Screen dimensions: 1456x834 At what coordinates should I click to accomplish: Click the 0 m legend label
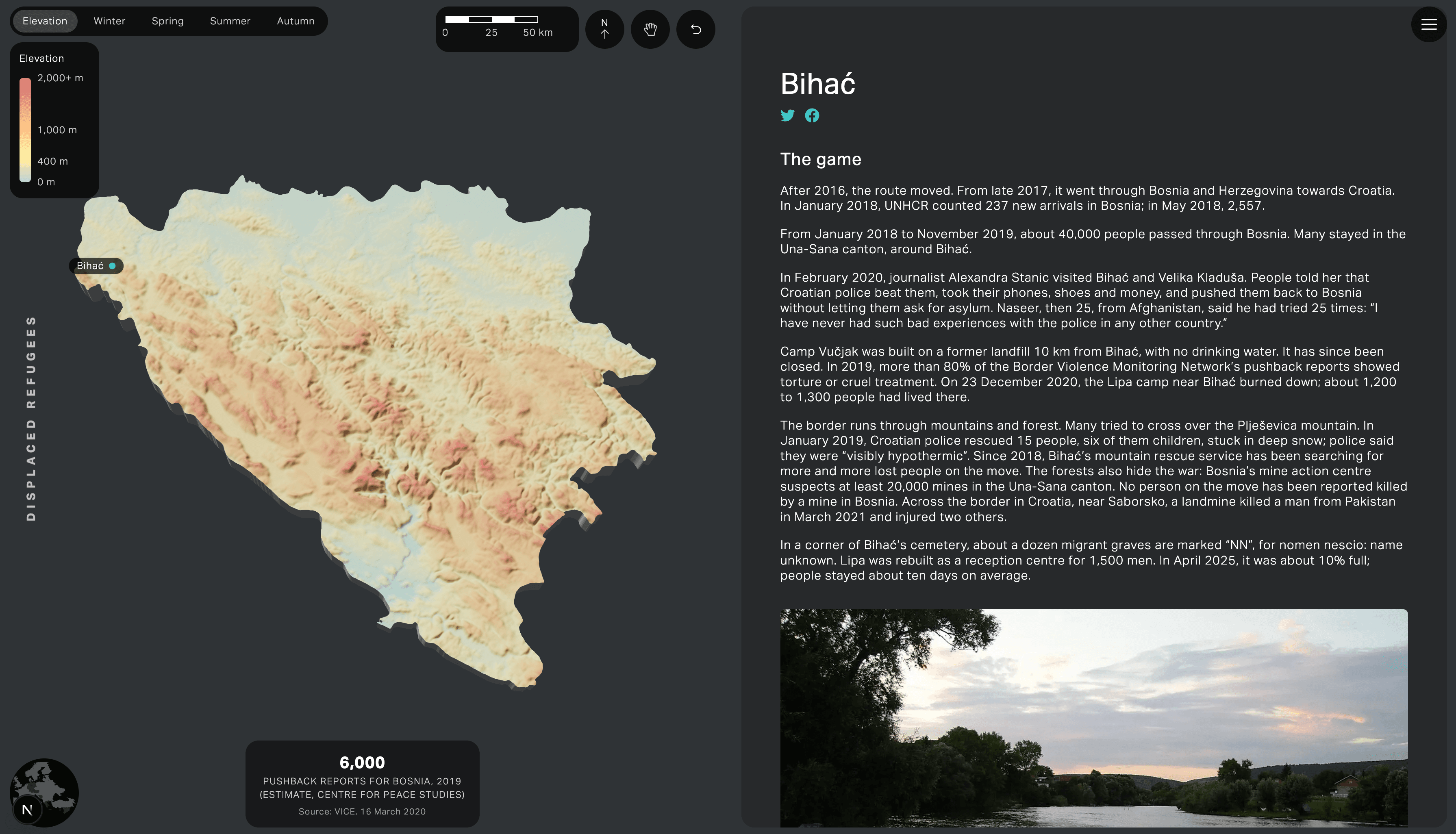coord(46,182)
